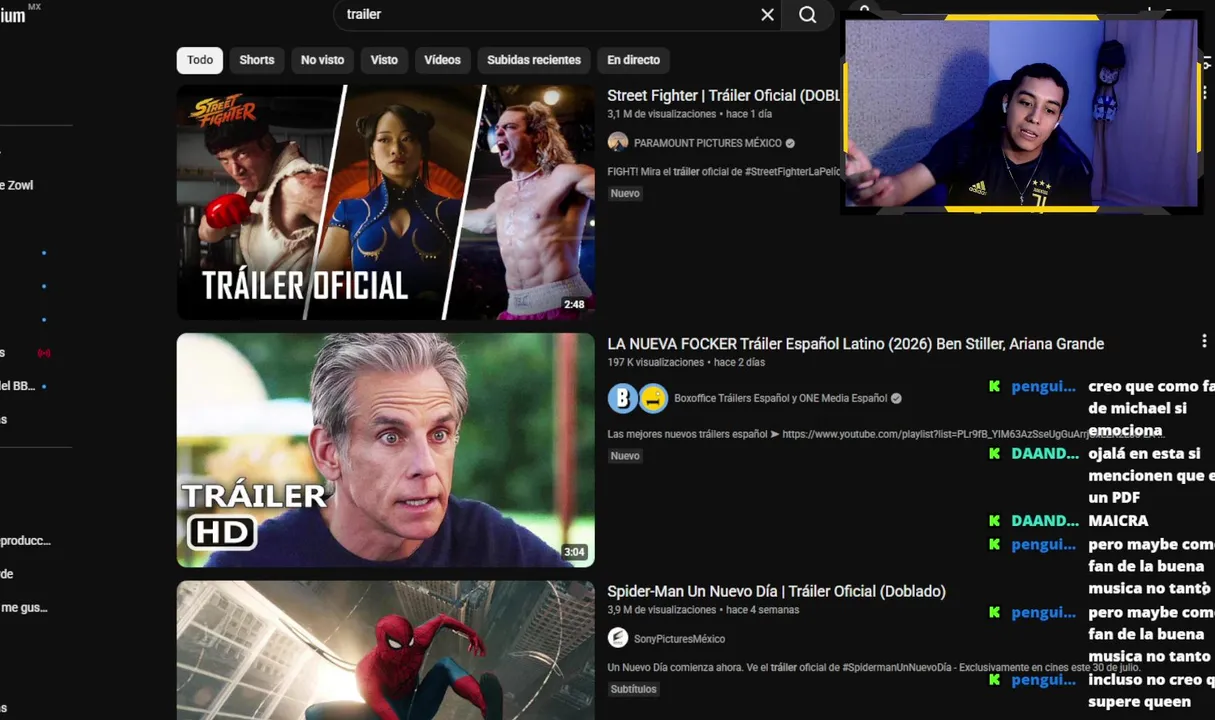This screenshot has width=1215, height=720.
Task: Click the sidebar item ending in 'producc...'
Action: click(x=25, y=541)
